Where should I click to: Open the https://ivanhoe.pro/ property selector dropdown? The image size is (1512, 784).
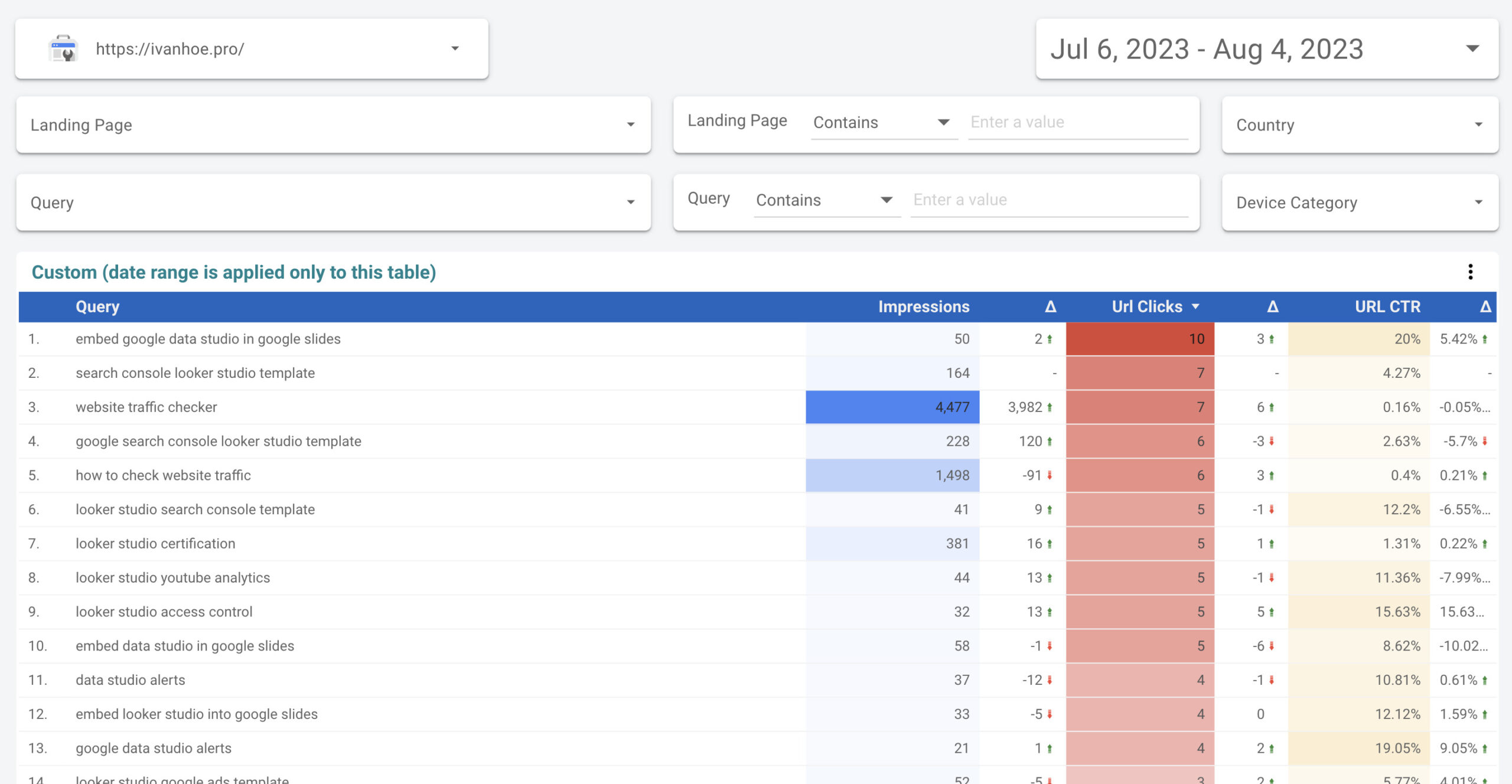[455, 48]
